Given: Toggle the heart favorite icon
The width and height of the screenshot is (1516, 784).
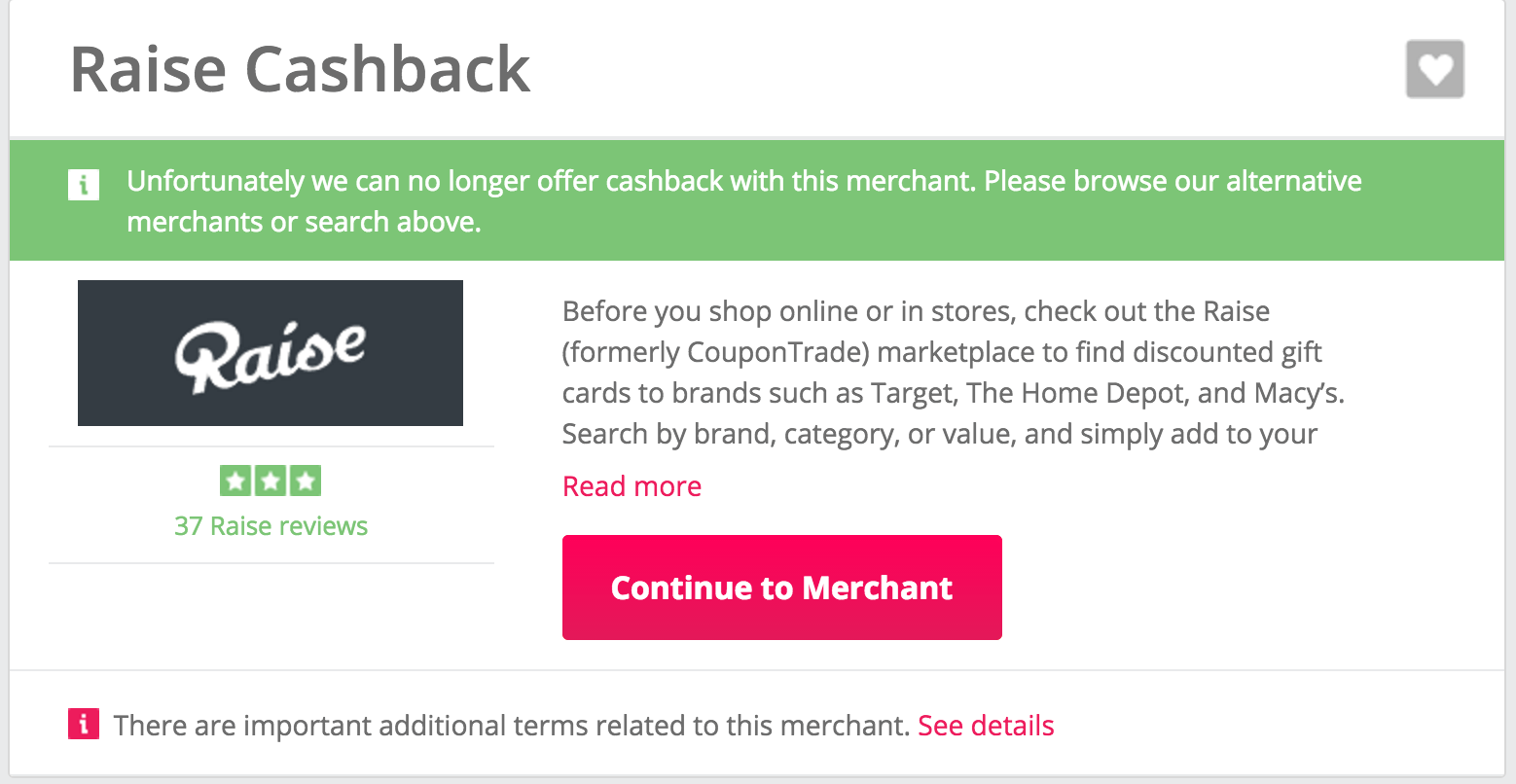Looking at the screenshot, I should 1434,69.
